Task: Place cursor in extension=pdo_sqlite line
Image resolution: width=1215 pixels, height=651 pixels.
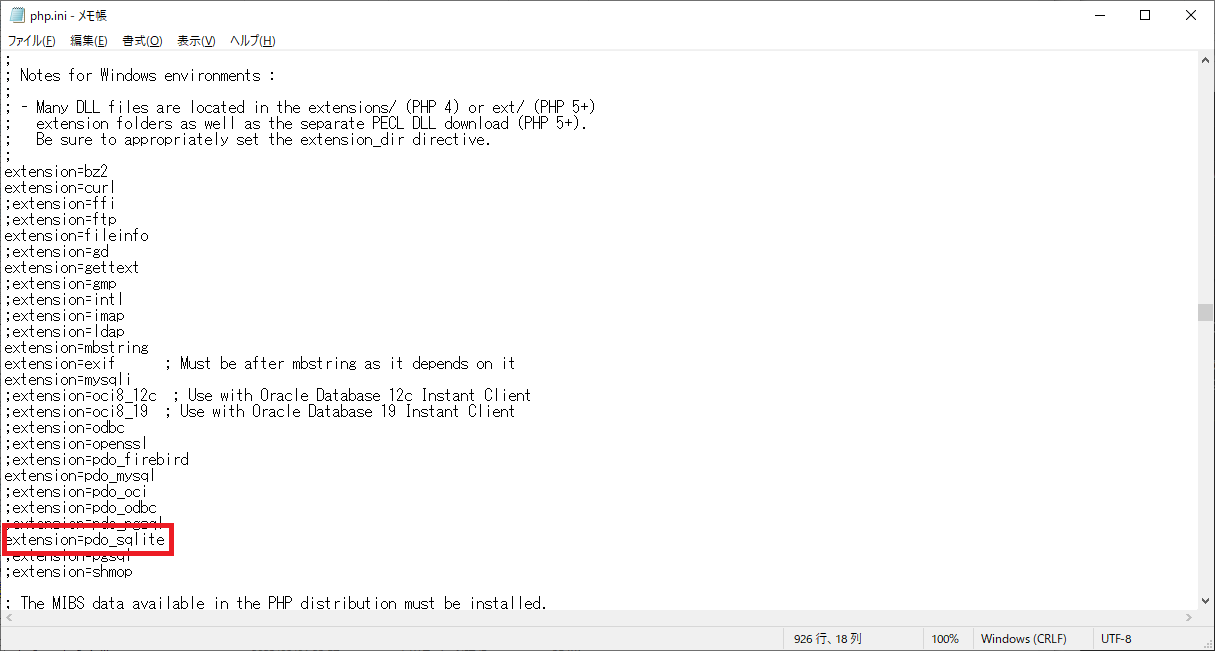Action: (85, 540)
